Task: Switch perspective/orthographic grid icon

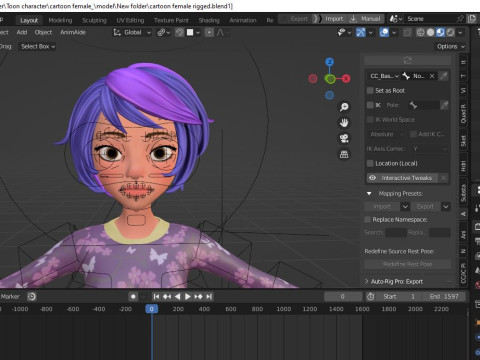Action: click(x=344, y=154)
